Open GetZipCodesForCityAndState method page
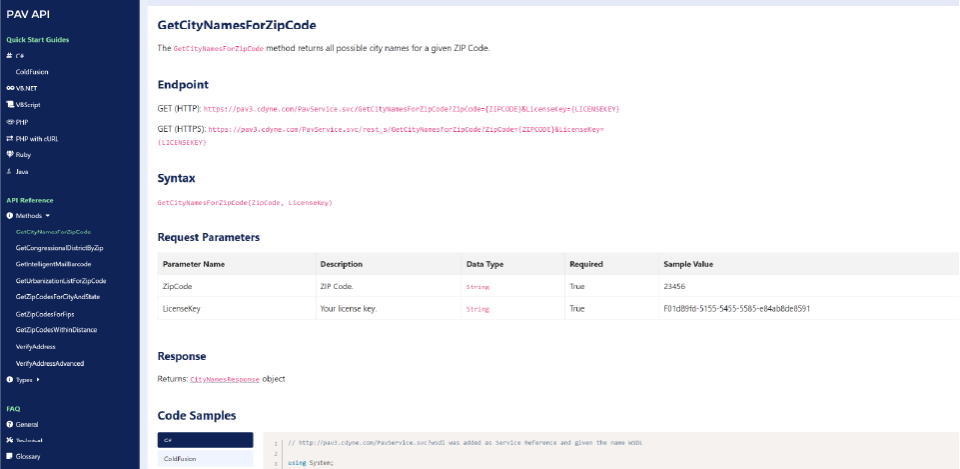Viewport: 960px width, 469px height. tap(58, 296)
